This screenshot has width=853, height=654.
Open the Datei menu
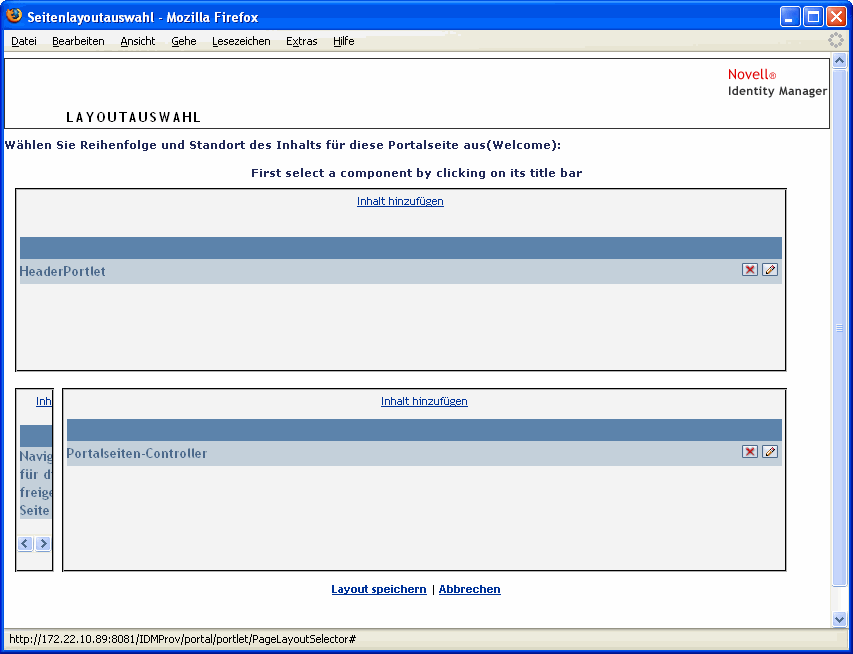[24, 41]
